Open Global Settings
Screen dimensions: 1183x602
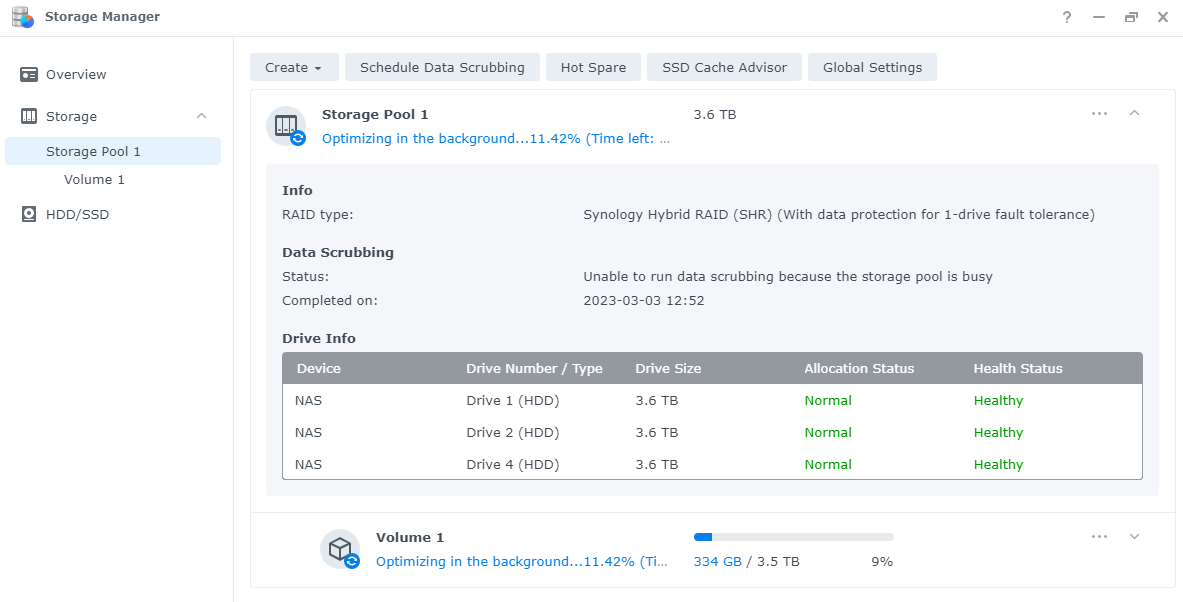click(872, 67)
